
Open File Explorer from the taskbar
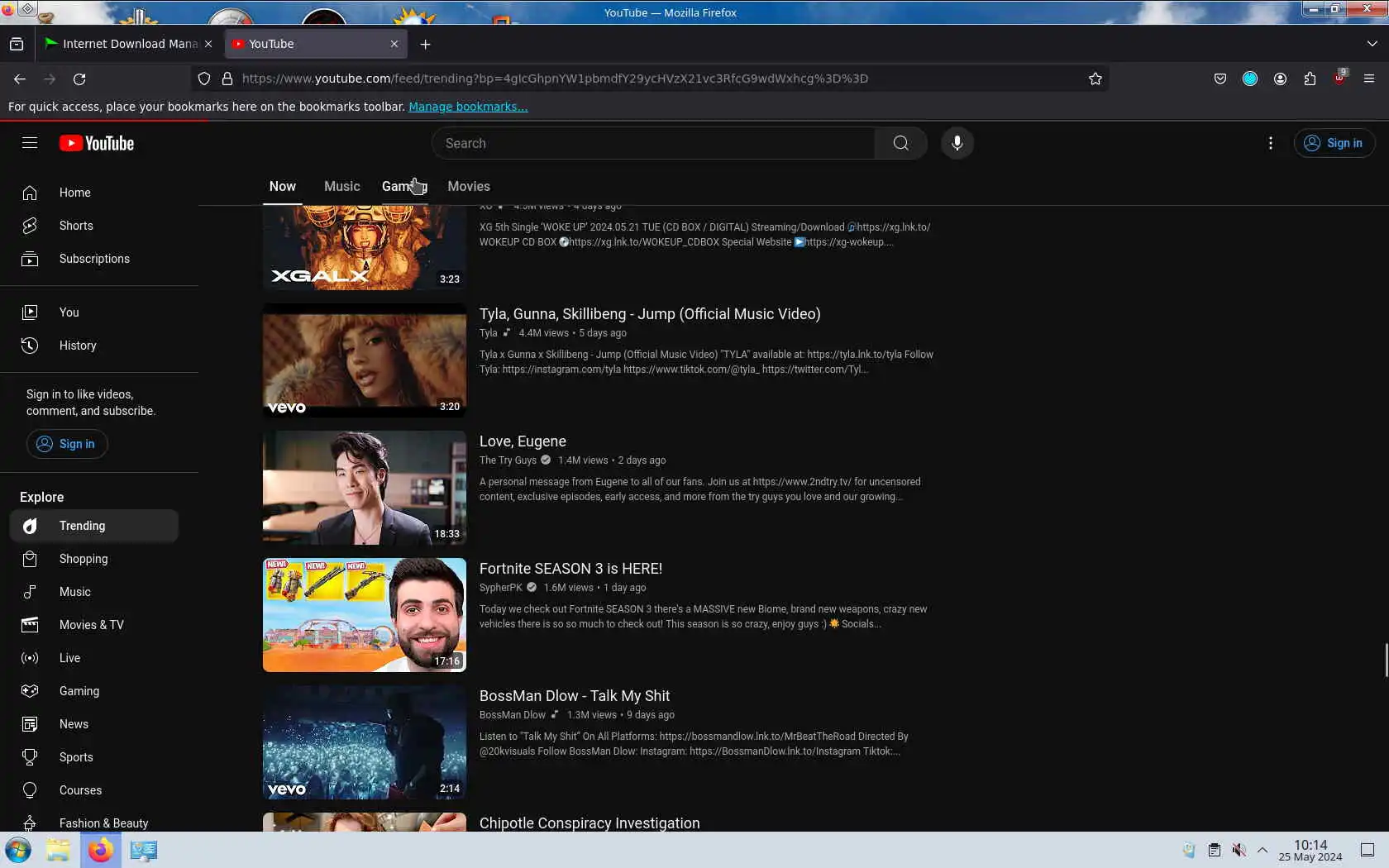(x=58, y=850)
